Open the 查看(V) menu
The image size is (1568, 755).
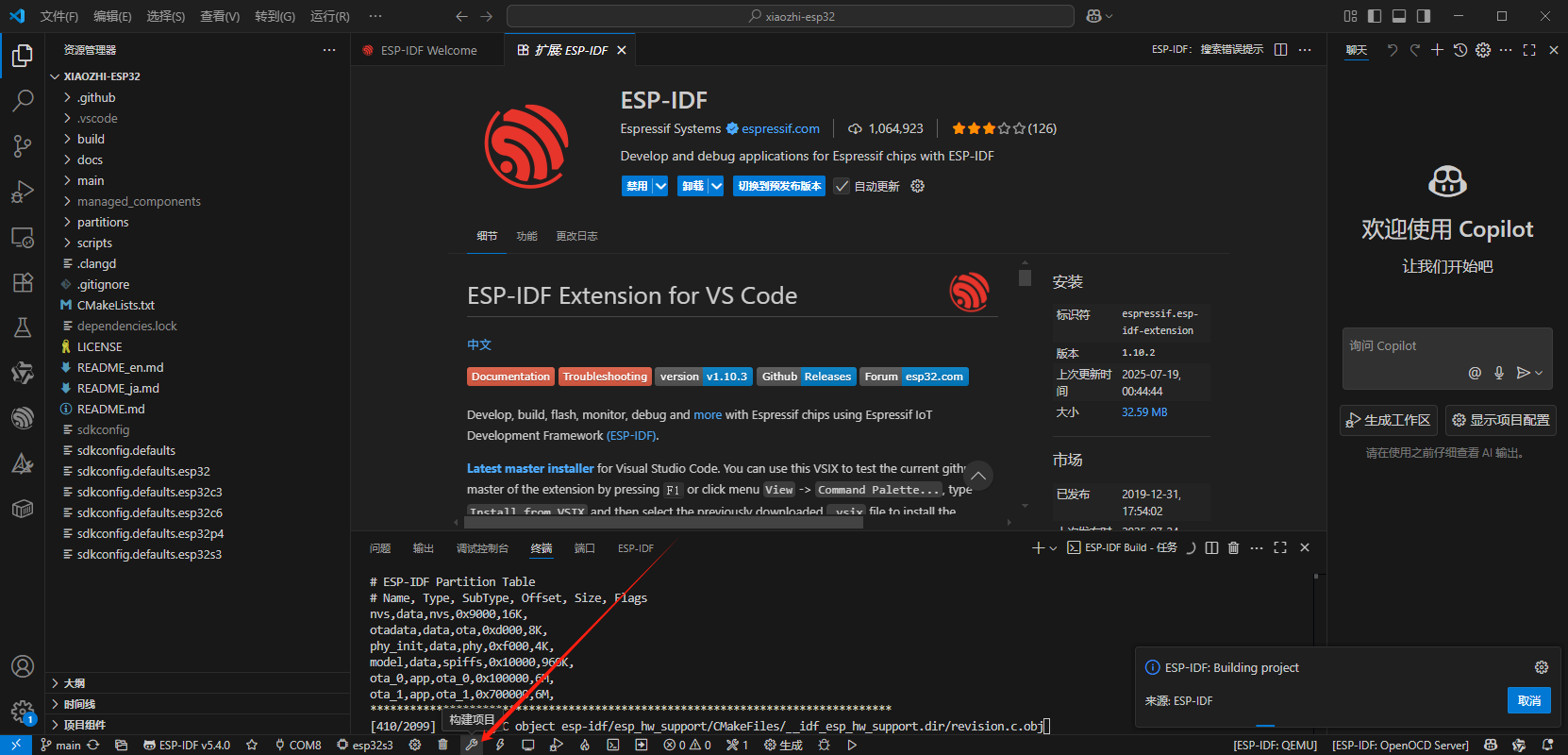(220, 16)
